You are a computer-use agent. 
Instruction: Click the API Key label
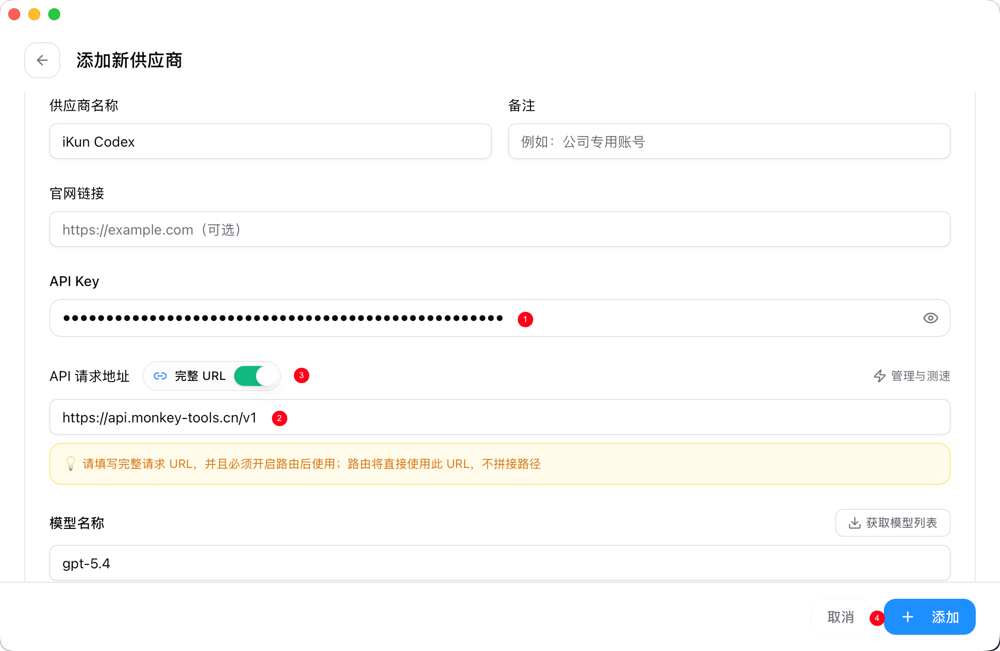tap(74, 281)
